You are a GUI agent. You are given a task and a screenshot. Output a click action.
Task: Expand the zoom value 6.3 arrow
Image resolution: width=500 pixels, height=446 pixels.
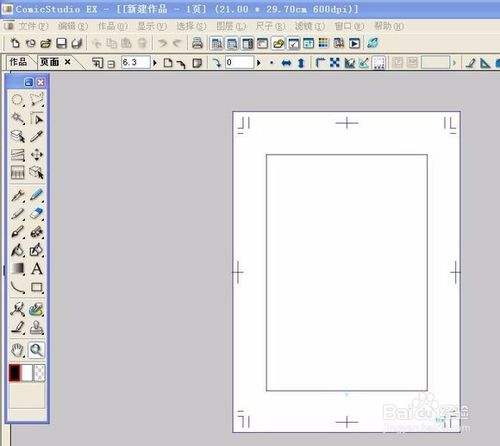[x=155, y=62]
